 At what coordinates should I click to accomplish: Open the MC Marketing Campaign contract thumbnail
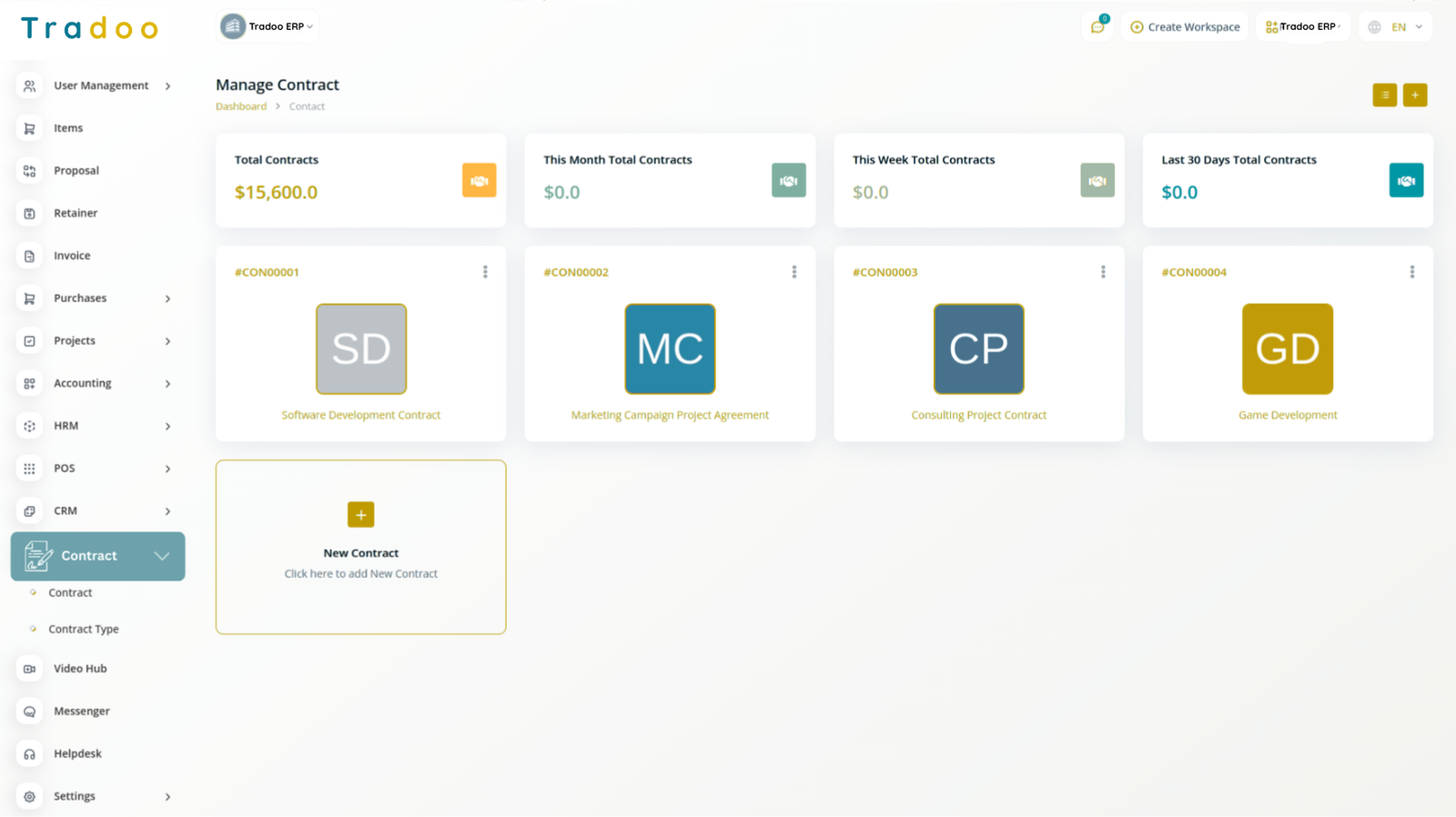coord(670,349)
